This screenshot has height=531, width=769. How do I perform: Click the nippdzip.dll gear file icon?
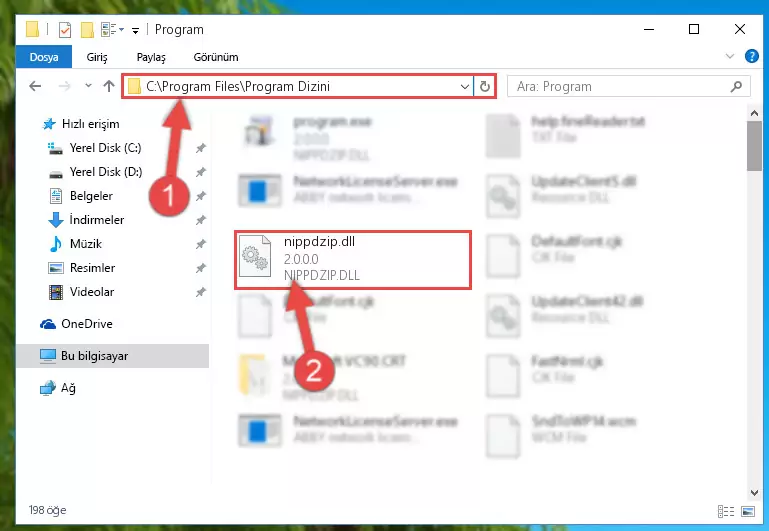(x=255, y=256)
